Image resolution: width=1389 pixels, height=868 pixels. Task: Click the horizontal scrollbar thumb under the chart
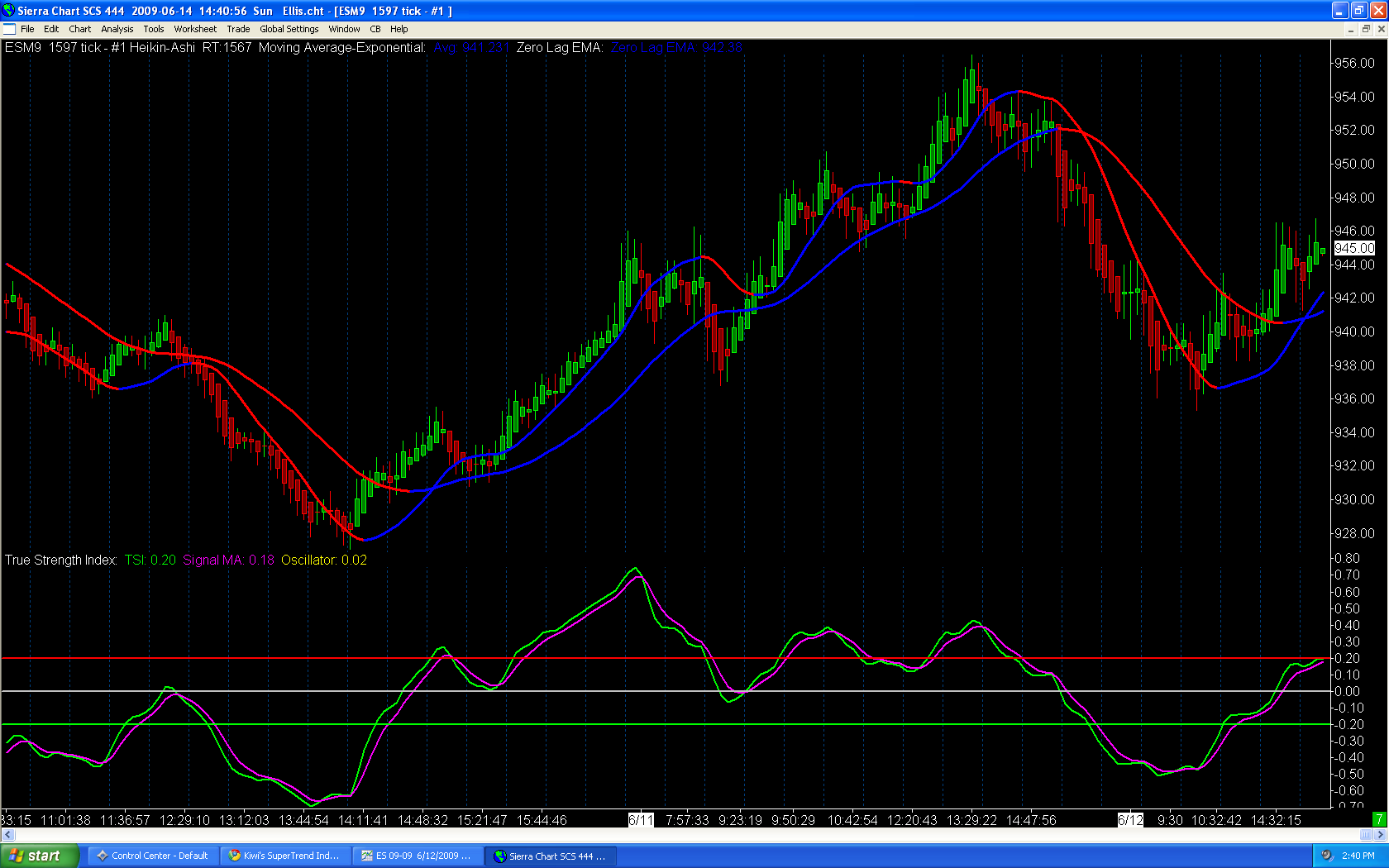[1366, 835]
